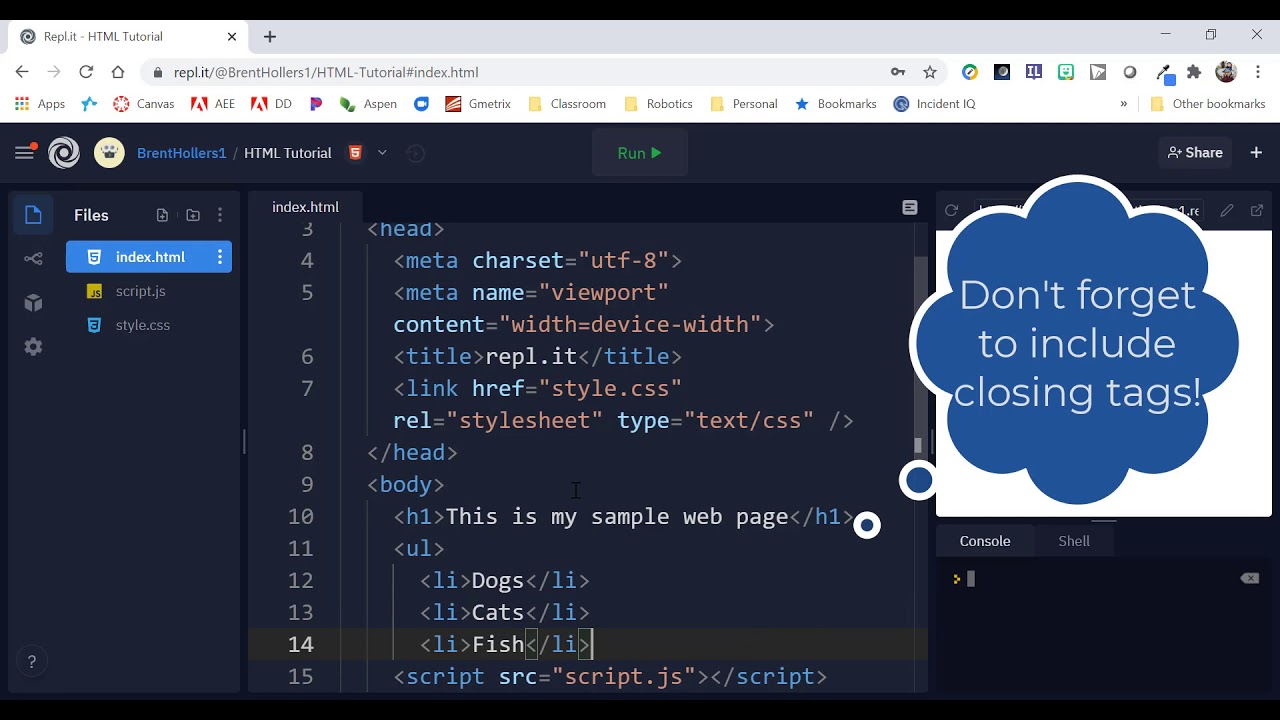Viewport: 1280px width, 720px height.
Task: Refresh the web preview pane
Action: pyautogui.click(x=951, y=210)
